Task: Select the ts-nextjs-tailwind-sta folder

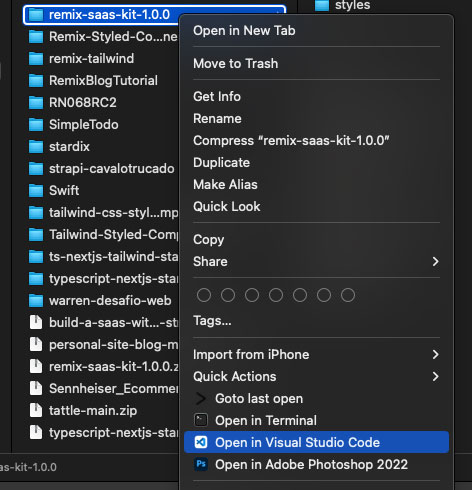Action: point(103,257)
